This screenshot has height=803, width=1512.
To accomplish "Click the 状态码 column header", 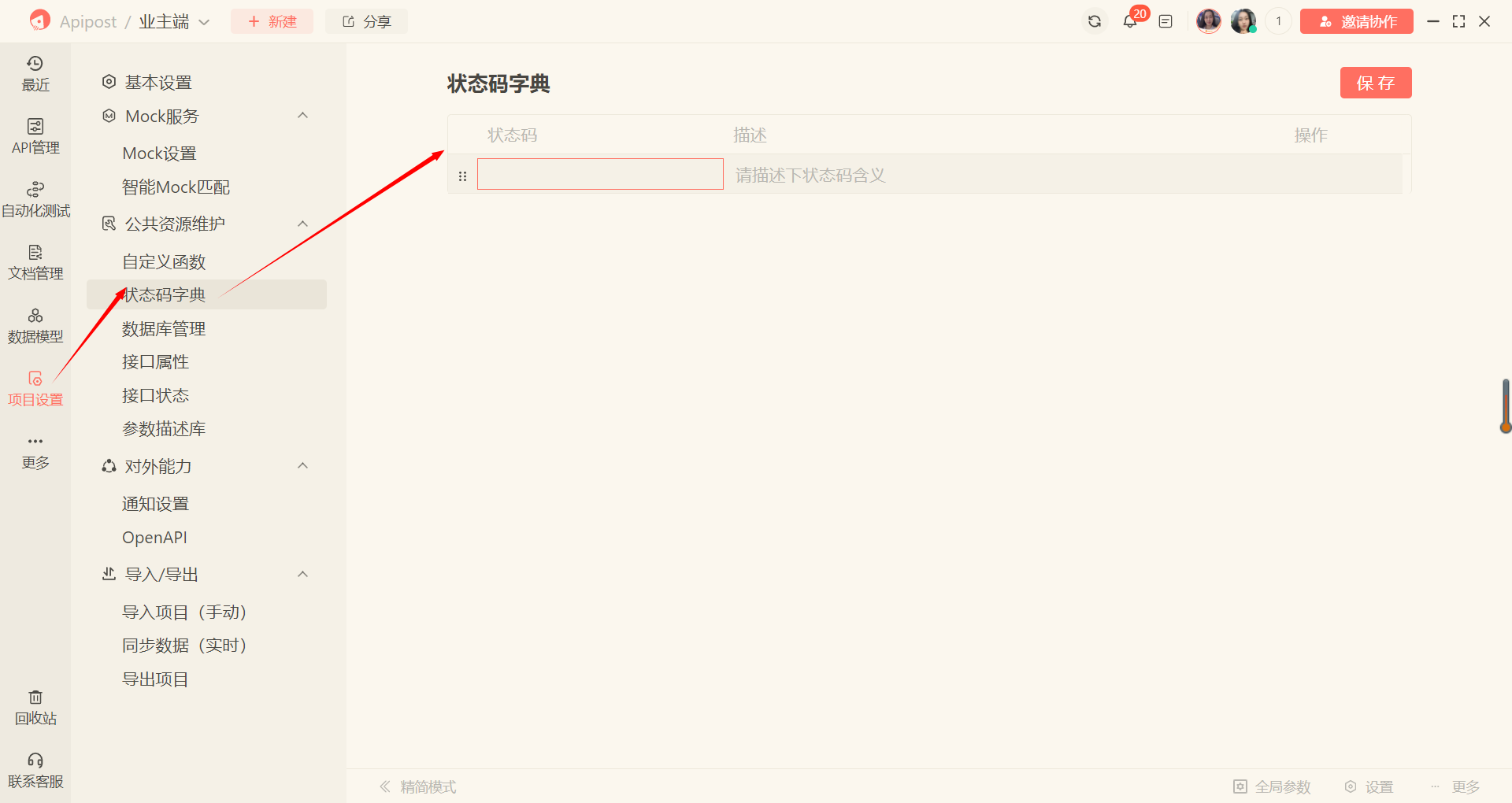I will 513,135.
